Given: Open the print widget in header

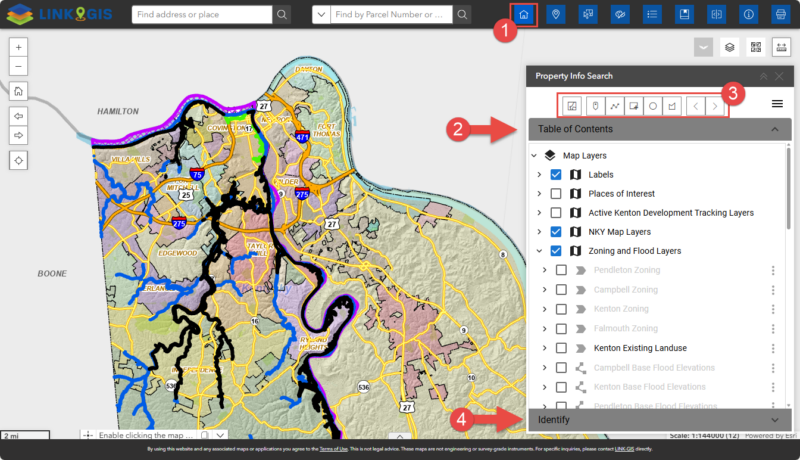Looking at the screenshot, I should tap(781, 14).
